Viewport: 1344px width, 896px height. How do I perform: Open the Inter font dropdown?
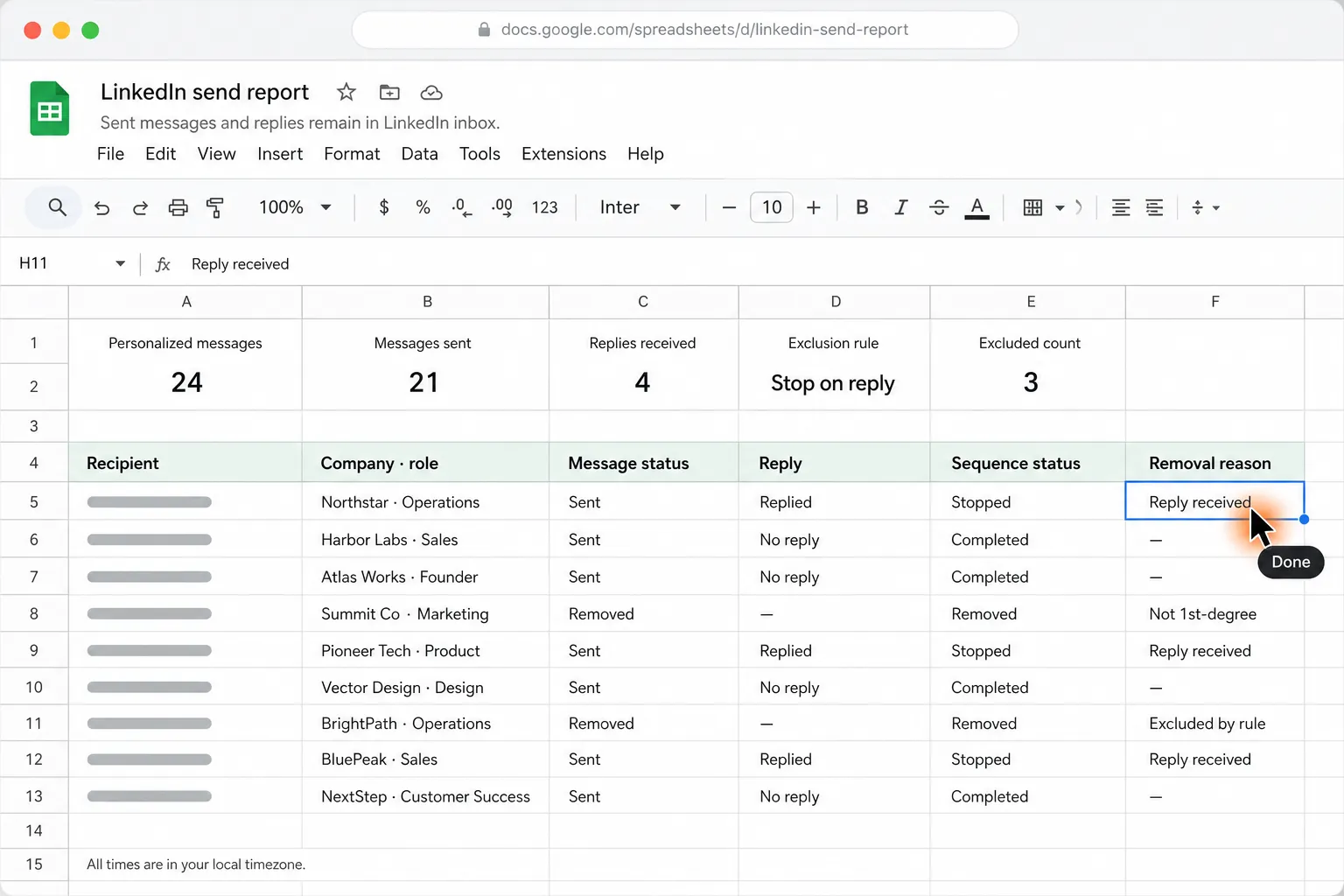[640, 207]
